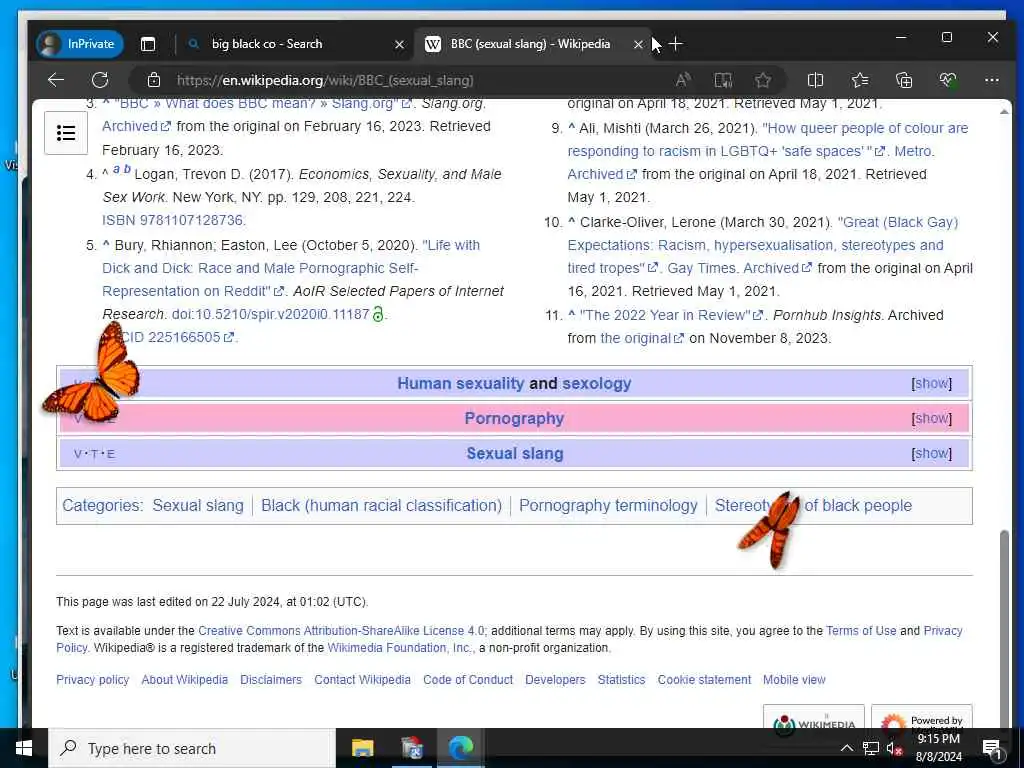Screen dimensions: 1024x768
Task: Add this page to favorites star
Action: pyautogui.click(x=763, y=80)
